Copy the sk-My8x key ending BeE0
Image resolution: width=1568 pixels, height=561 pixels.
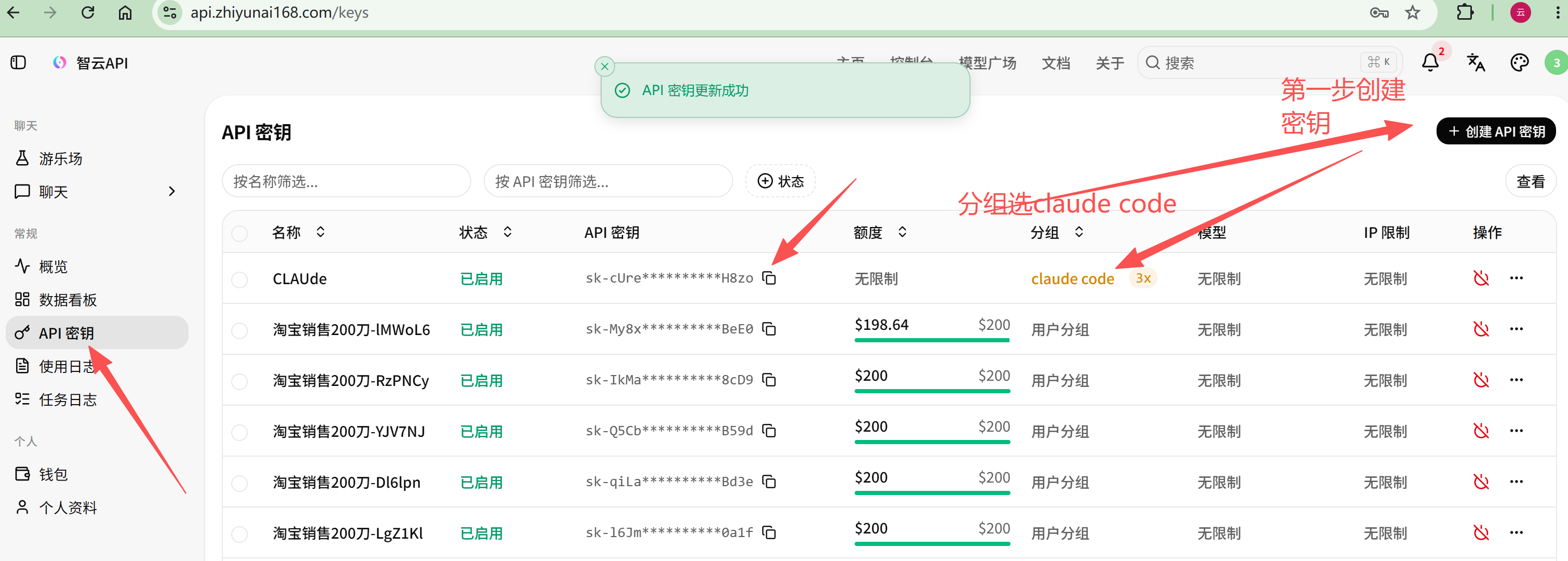tap(769, 329)
